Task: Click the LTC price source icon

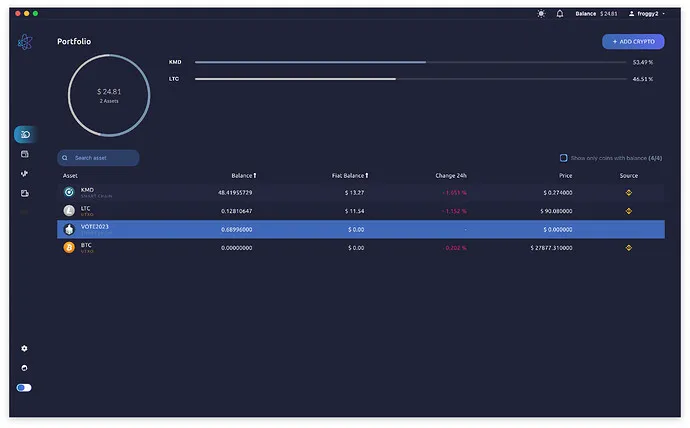Action: coord(629,211)
